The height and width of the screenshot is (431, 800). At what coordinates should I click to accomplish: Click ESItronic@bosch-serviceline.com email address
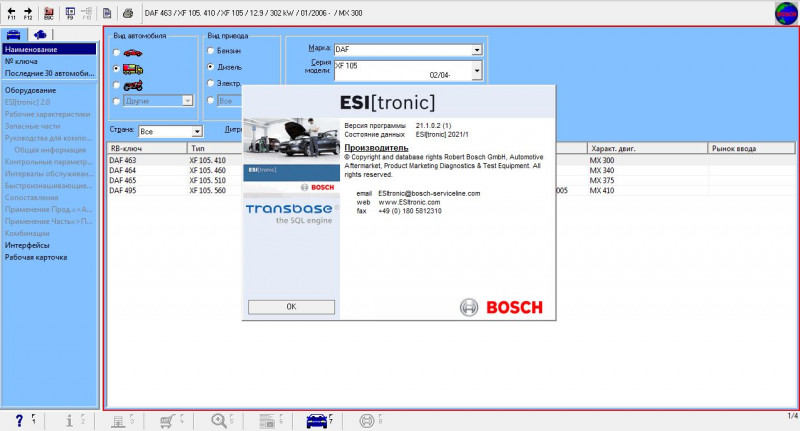click(x=429, y=193)
